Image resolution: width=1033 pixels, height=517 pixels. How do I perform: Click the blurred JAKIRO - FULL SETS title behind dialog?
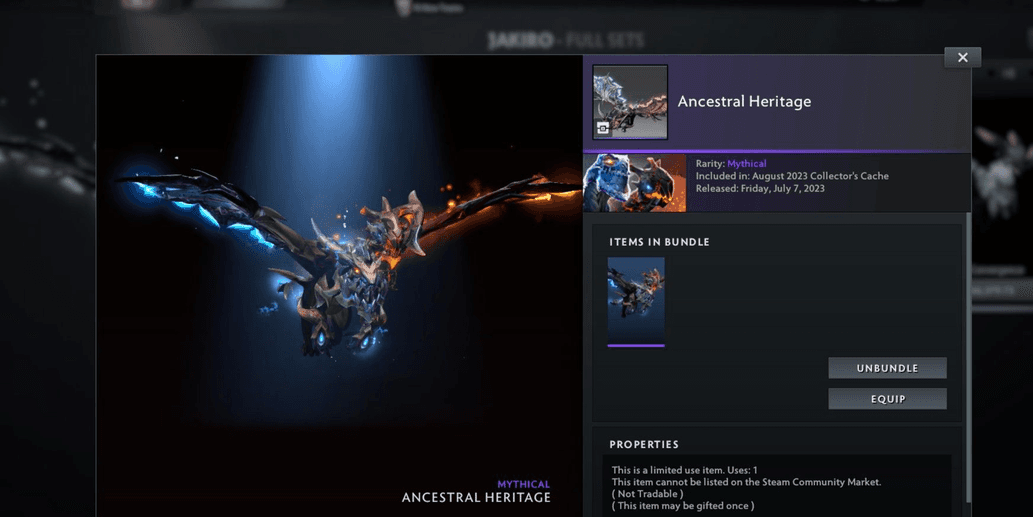(565, 40)
